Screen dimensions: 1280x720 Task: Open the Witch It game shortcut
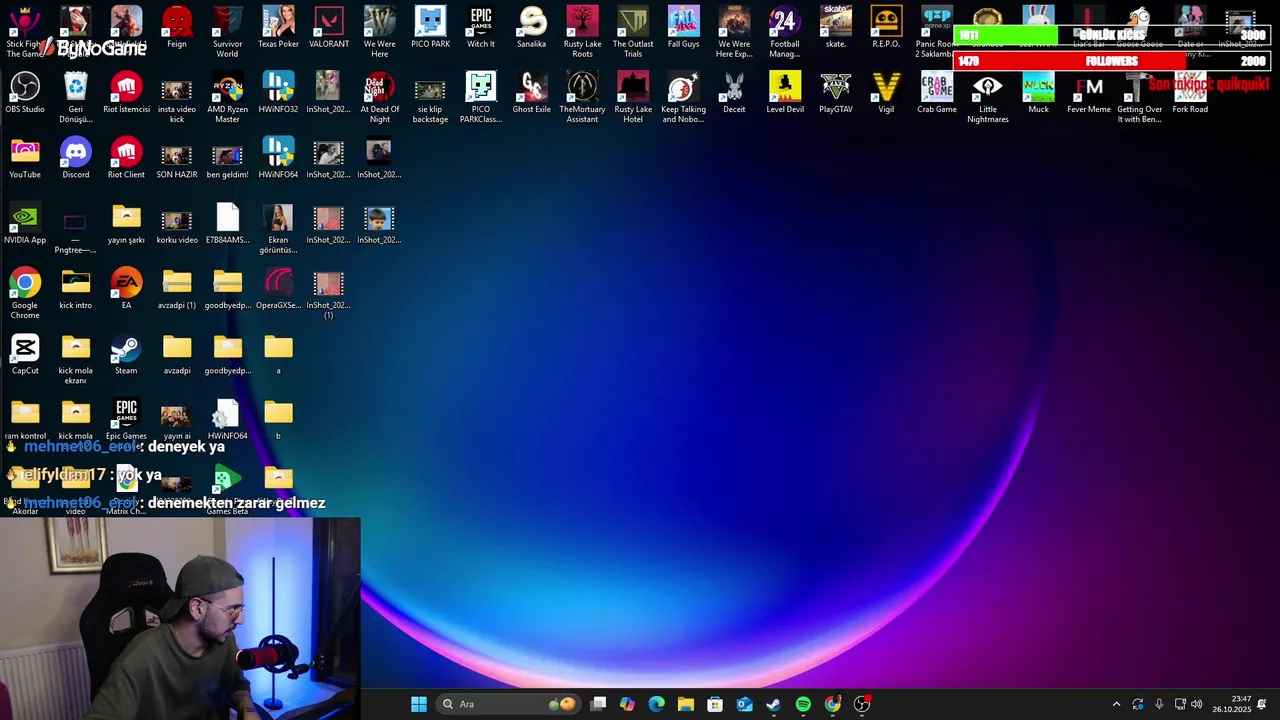click(481, 28)
